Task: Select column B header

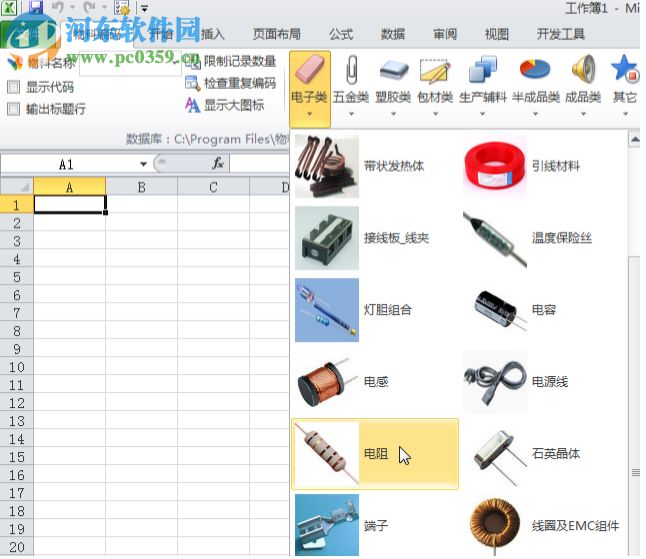Action: pos(141,187)
